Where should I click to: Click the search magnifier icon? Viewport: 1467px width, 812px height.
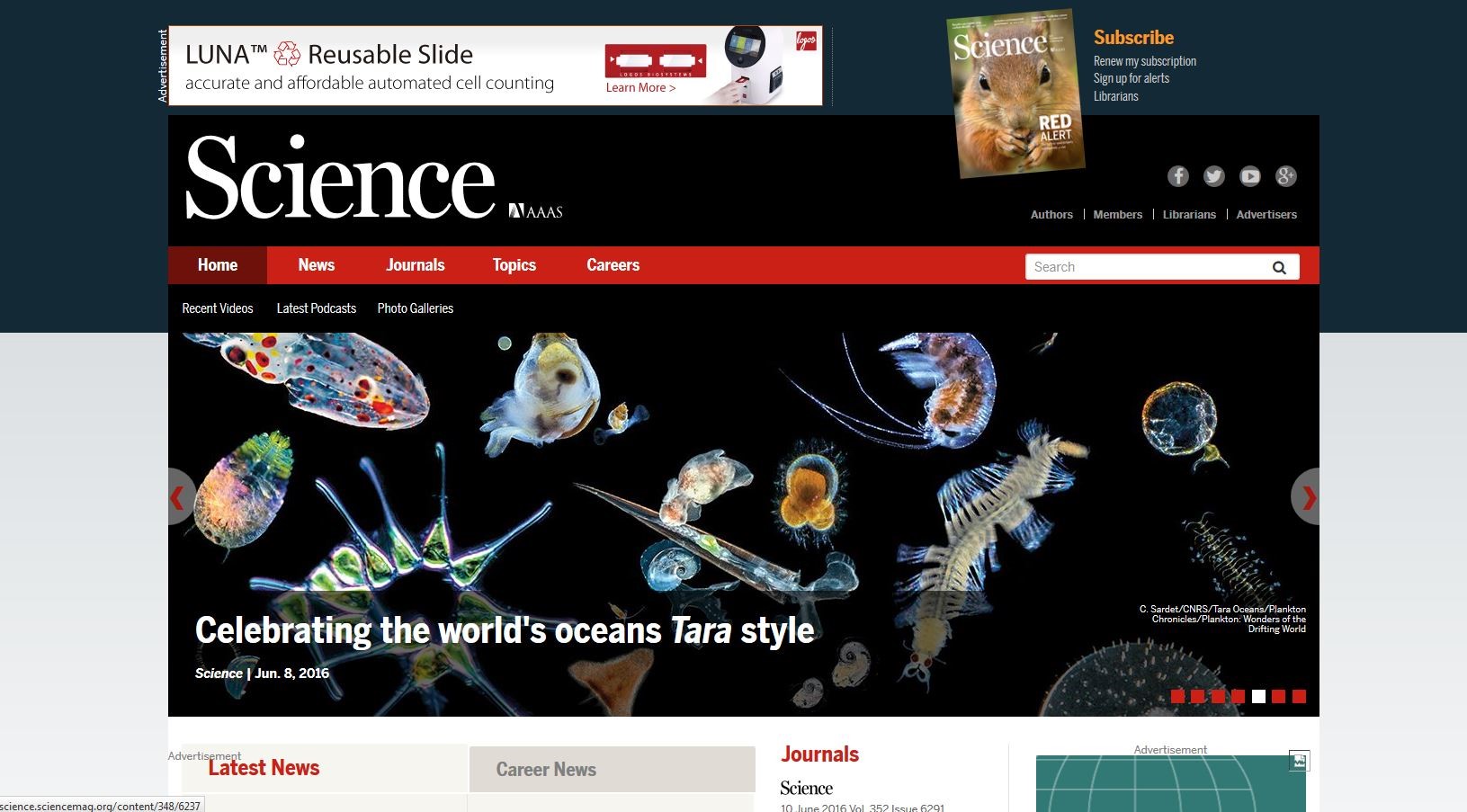click(x=1279, y=267)
